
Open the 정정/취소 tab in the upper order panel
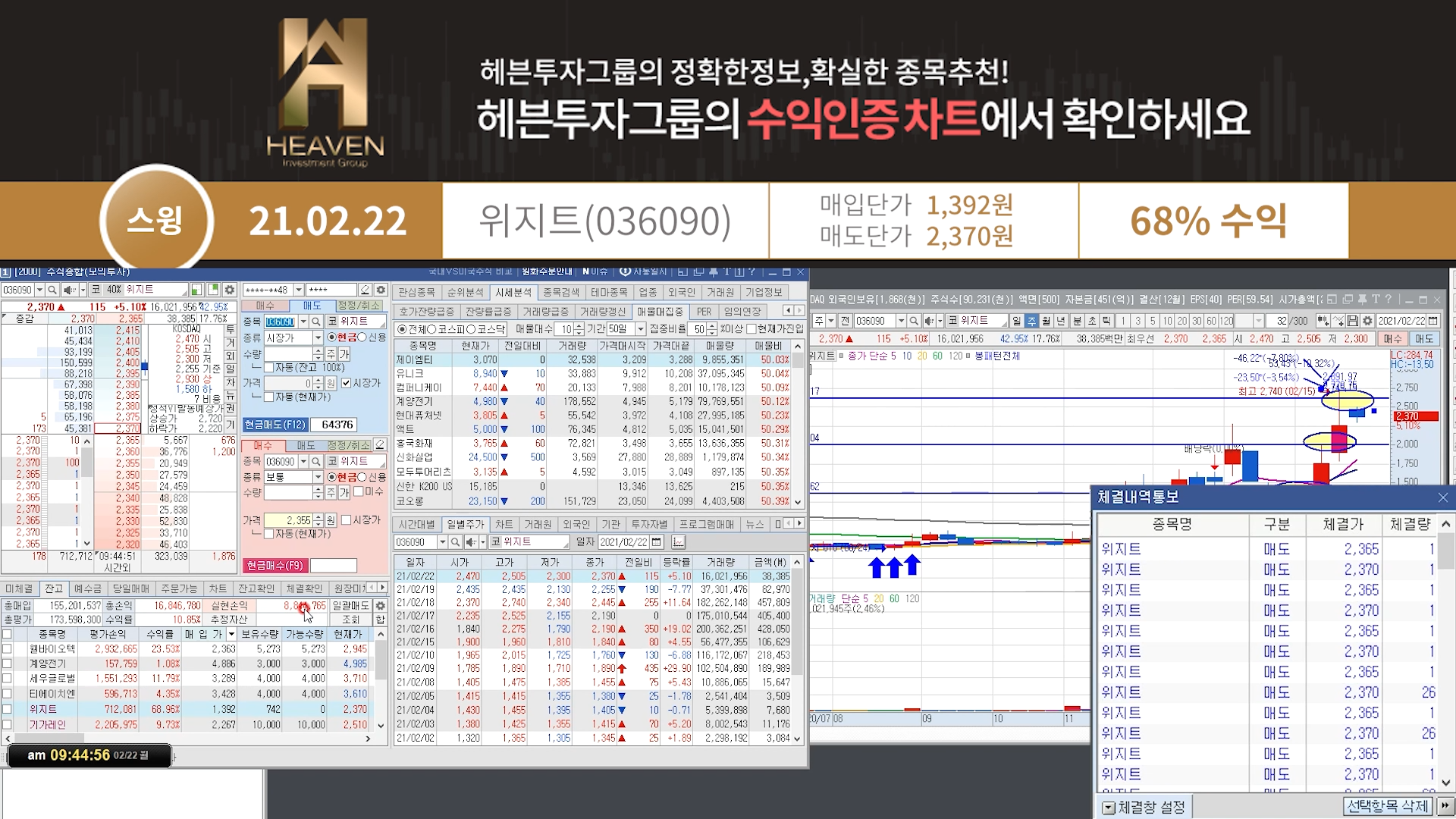(359, 306)
